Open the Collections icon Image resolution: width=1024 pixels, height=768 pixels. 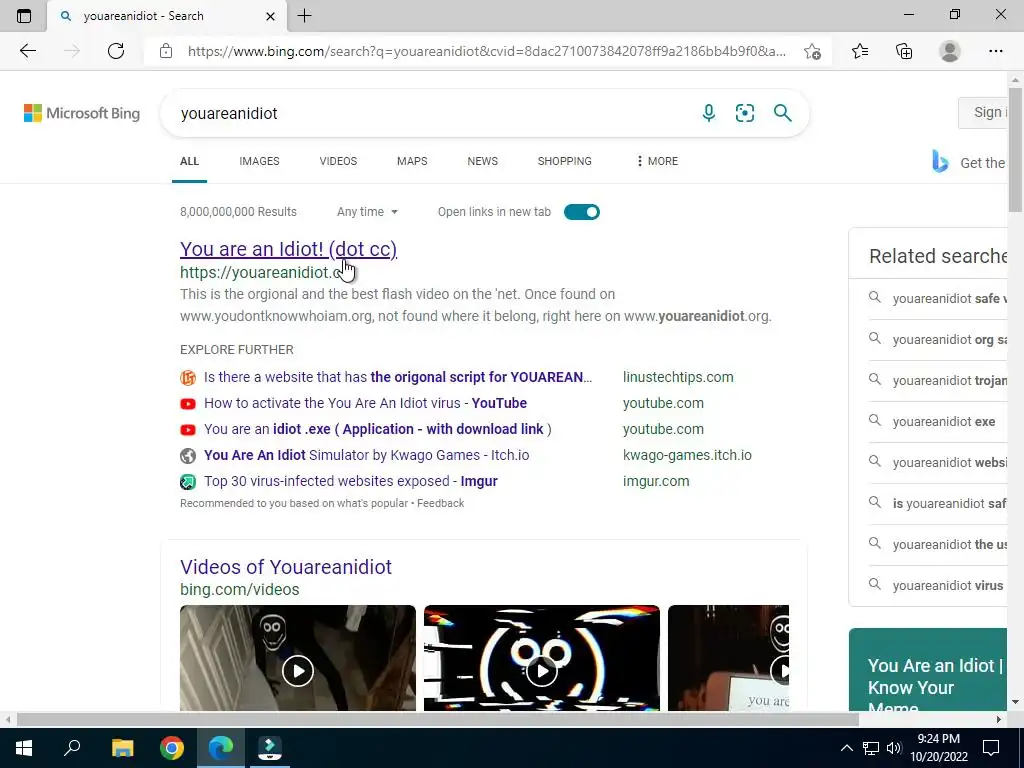point(904,51)
